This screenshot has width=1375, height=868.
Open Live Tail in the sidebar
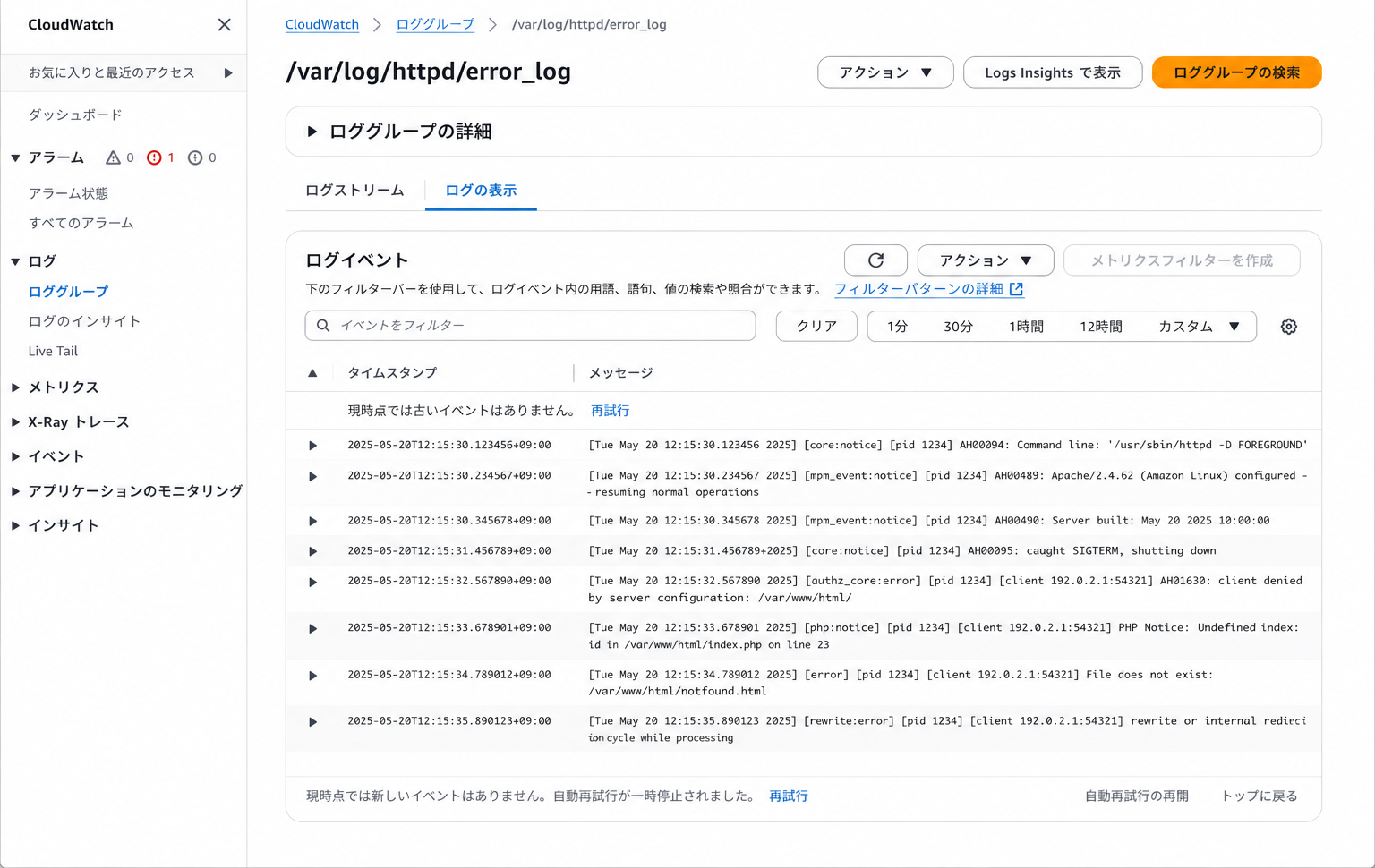(x=53, y=351)
